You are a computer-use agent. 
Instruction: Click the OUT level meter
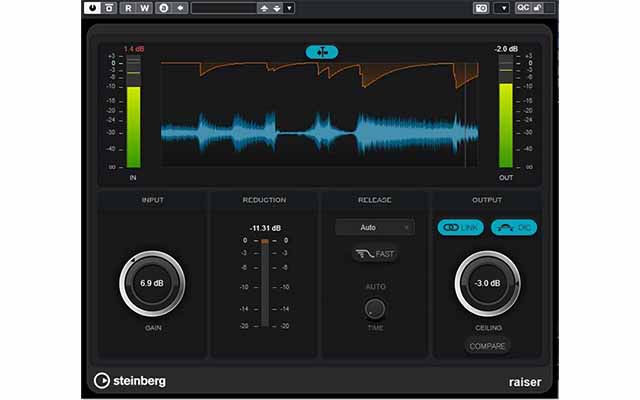(506, 111)
